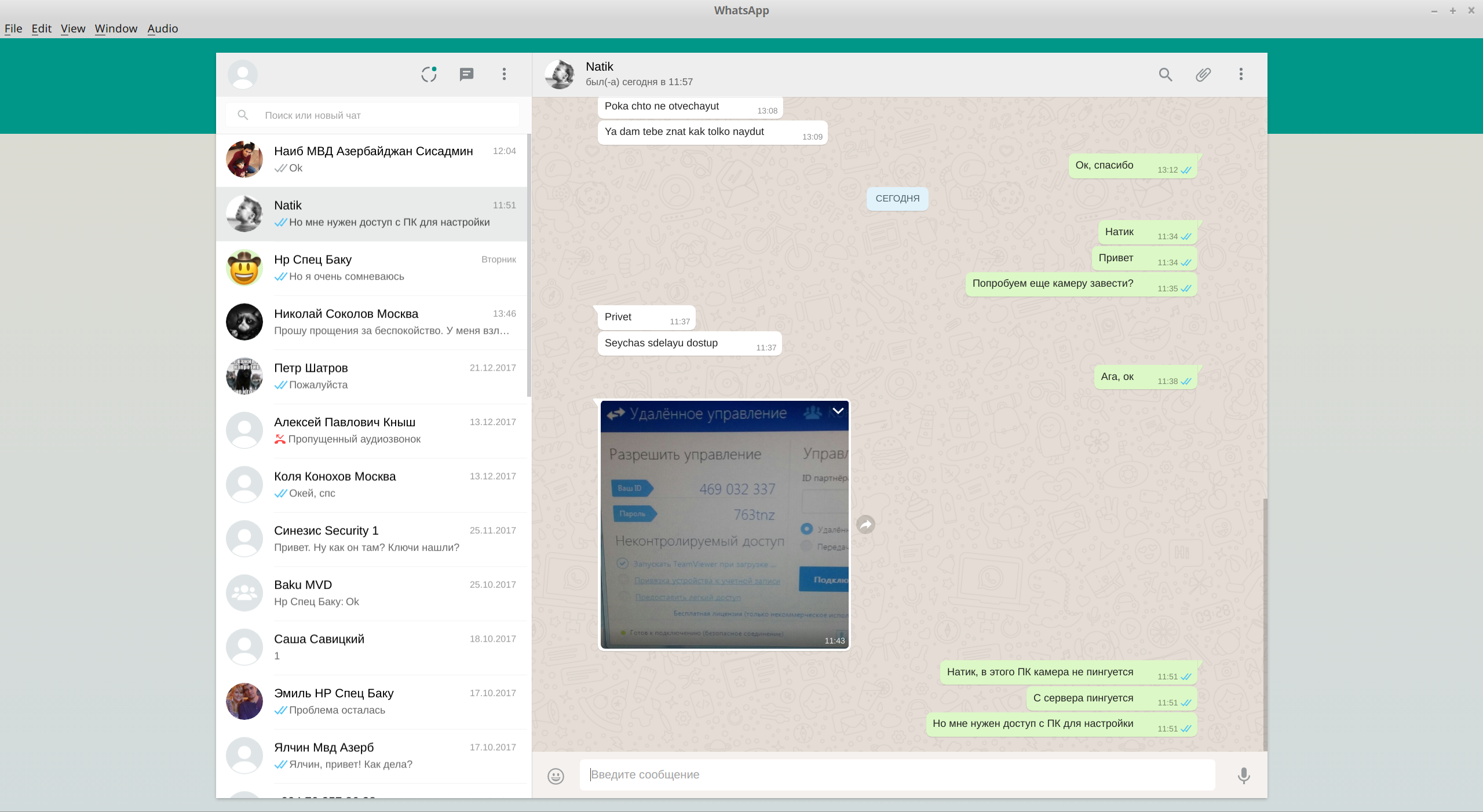Open the Audio menu
1483x812 pixels.
[163, 28]
